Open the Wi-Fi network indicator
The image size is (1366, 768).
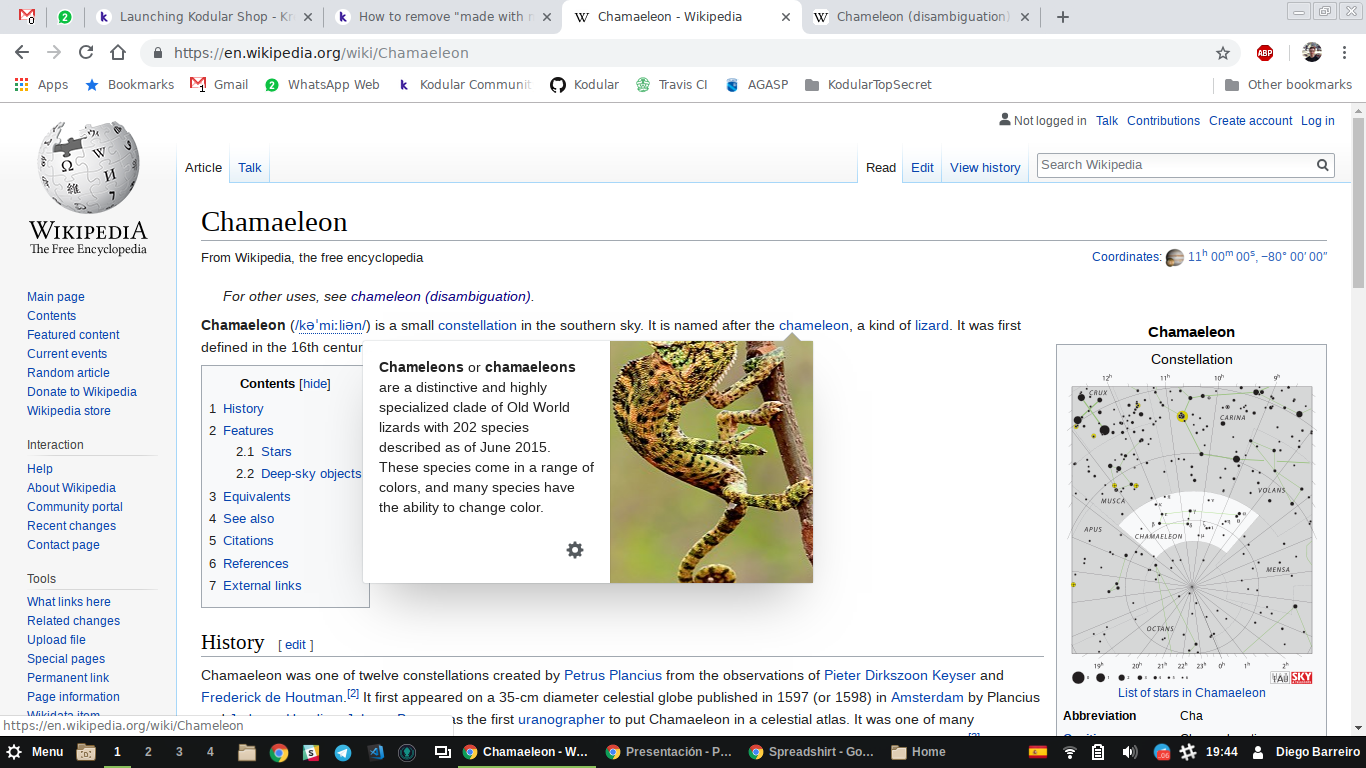(1069, 752)
